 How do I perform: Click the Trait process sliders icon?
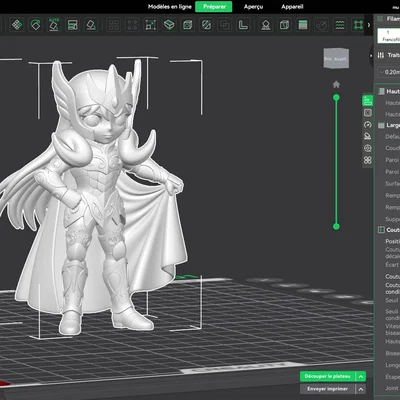coord(381,55)
